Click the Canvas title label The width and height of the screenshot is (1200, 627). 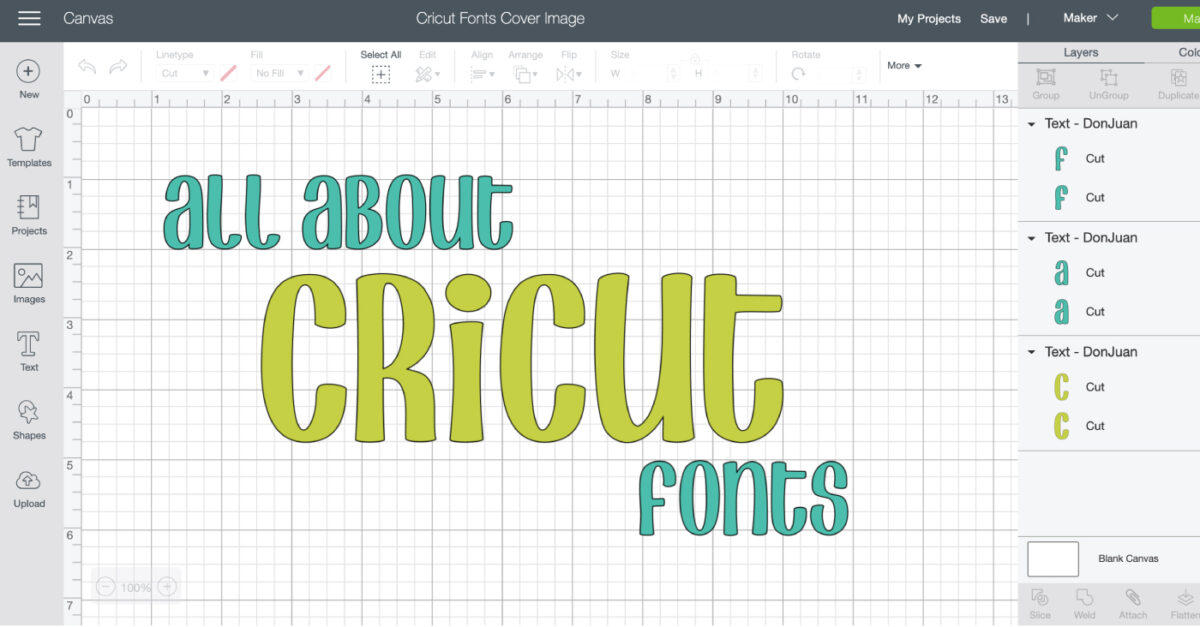point(88,19)
